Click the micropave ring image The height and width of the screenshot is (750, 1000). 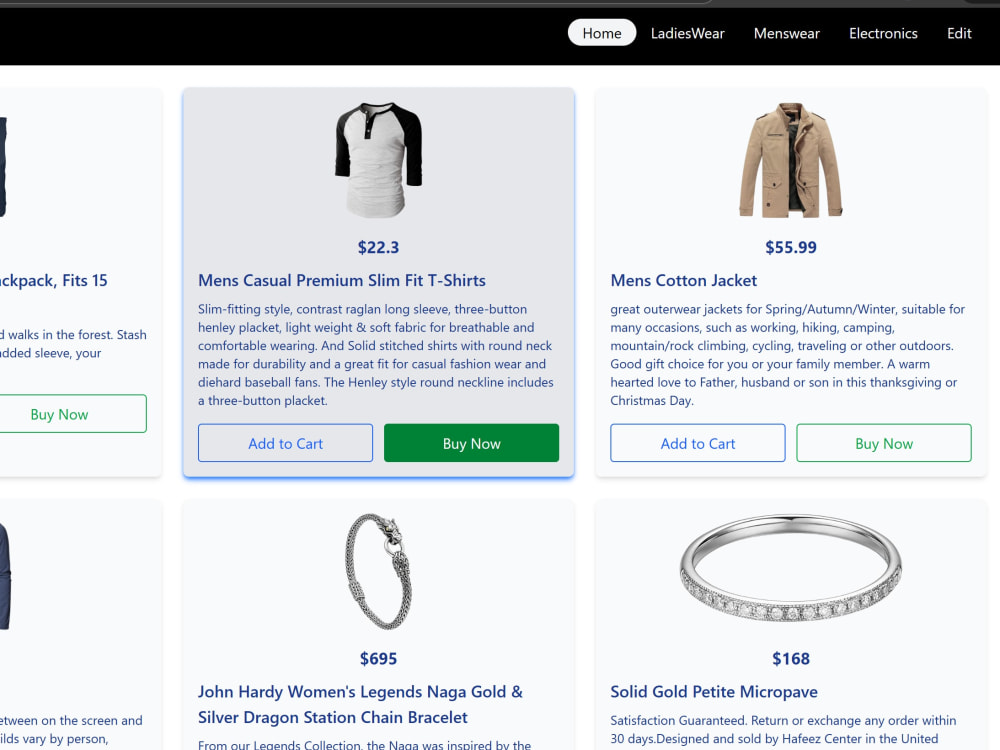790,568
